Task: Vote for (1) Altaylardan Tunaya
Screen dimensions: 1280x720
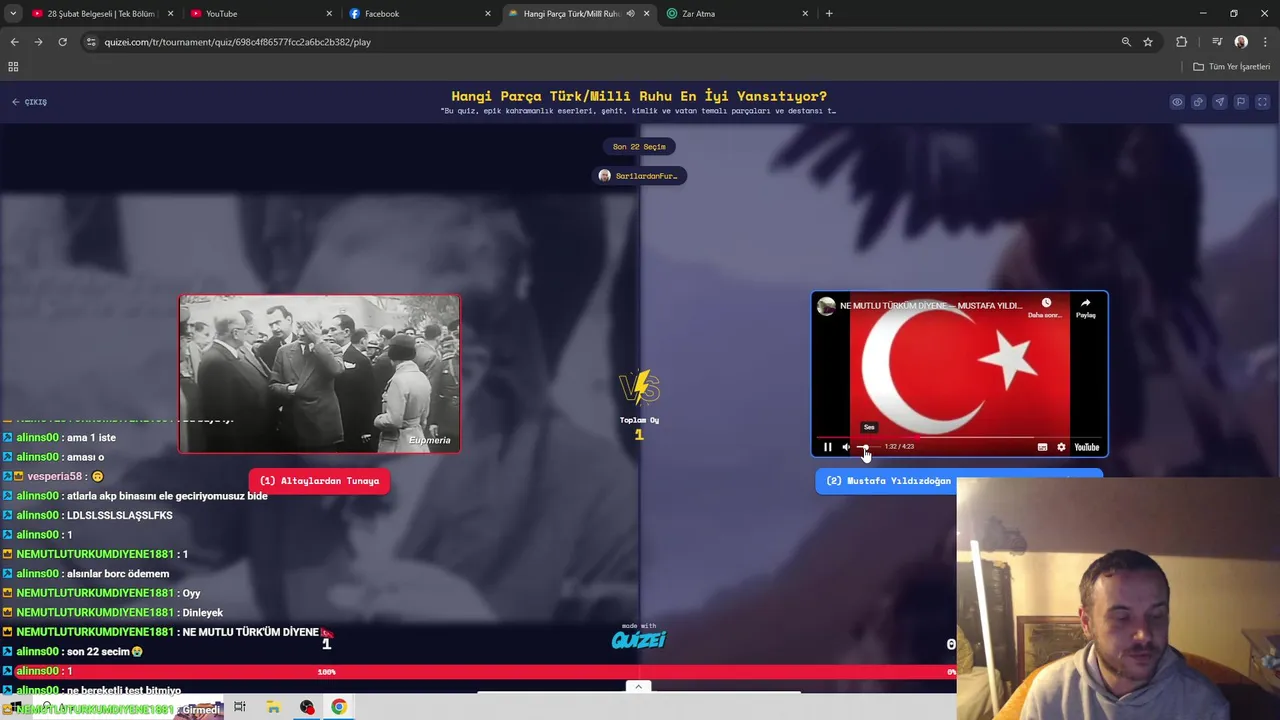Action: [x=319, y=481]
